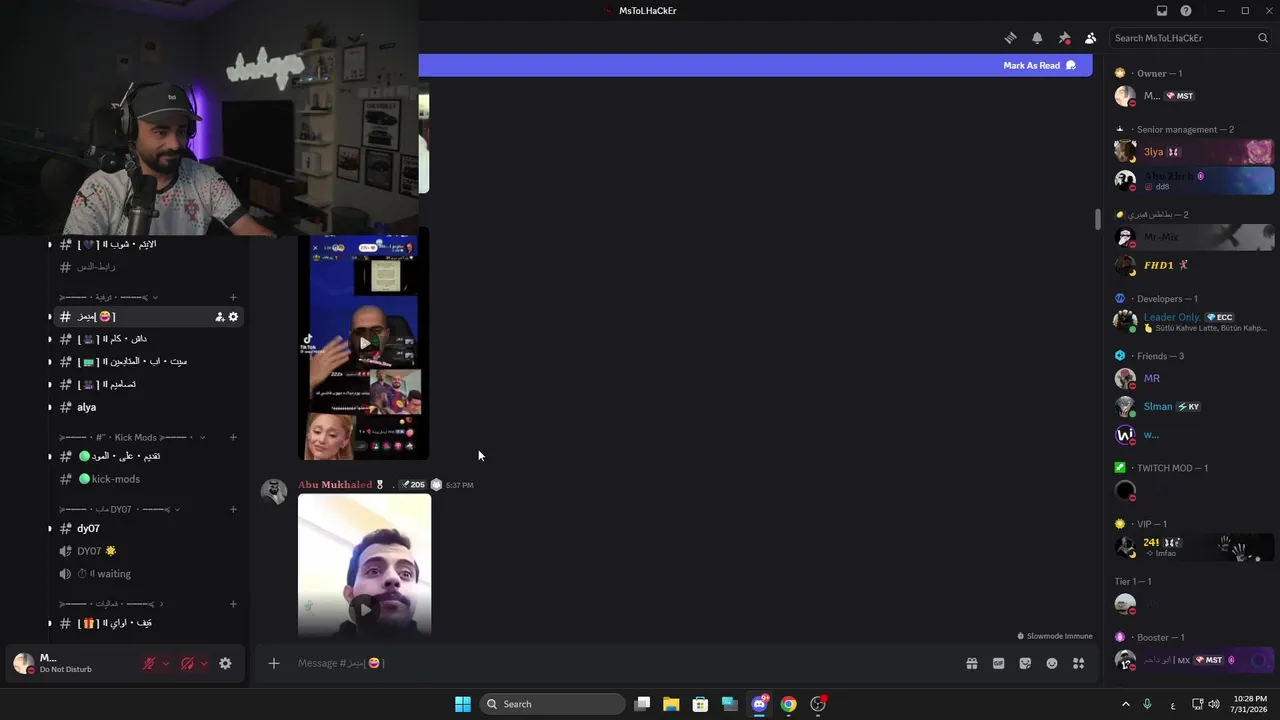Open the owner member with MST tag
The width and height of the screenshot is (1280, 720).
(1194, 96)
